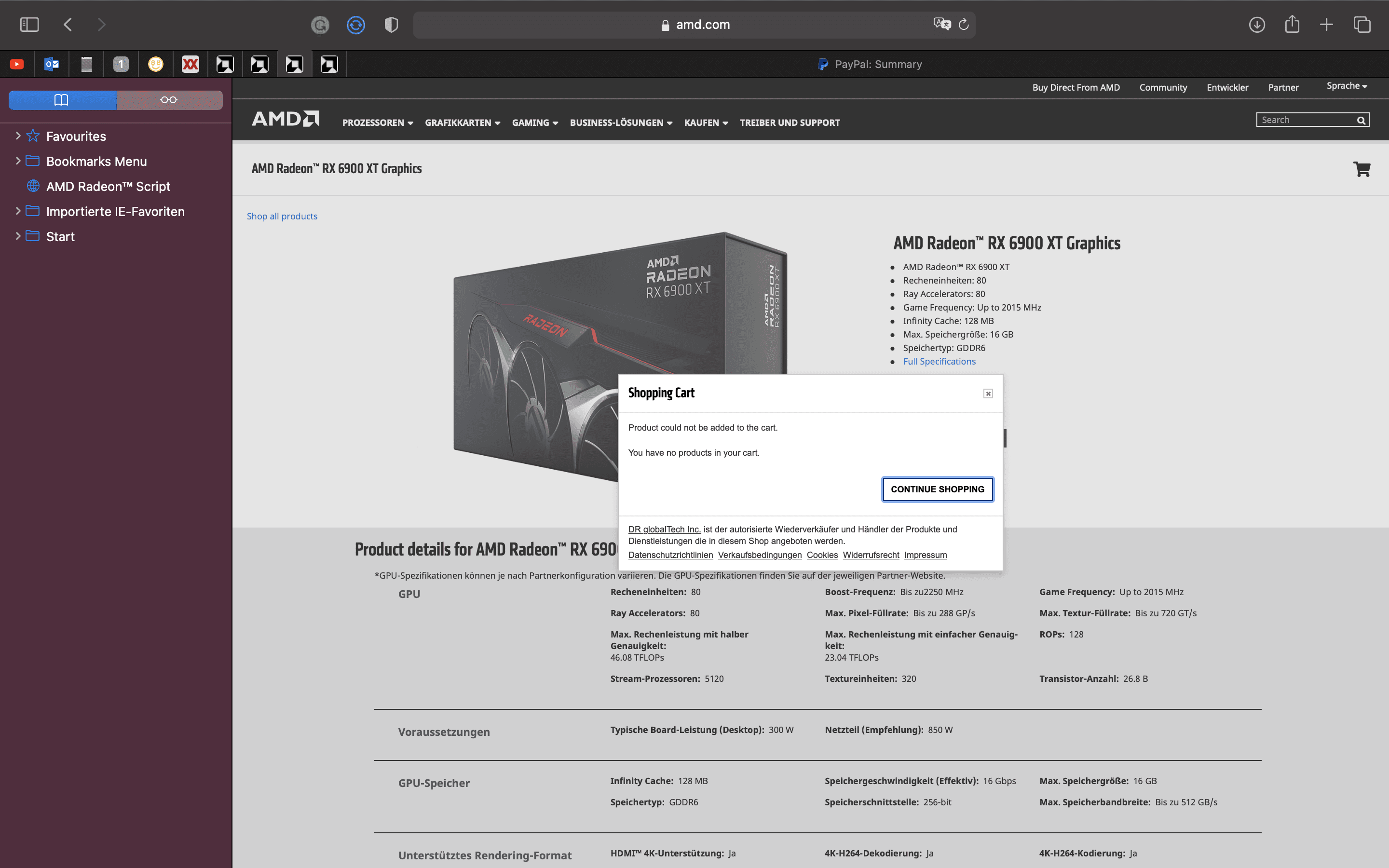Screen dimensions: 1389x868
Task: Open the red XX pinned tab
Action: 191,64
